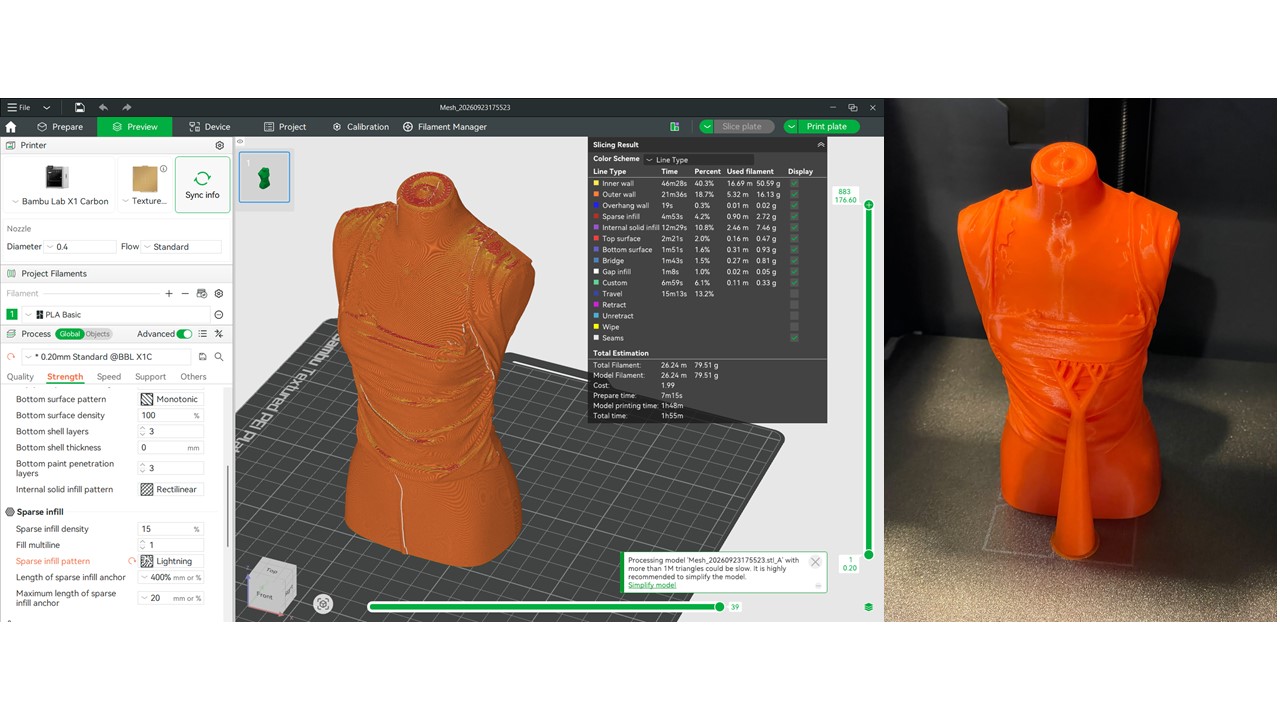Screen dimensions: 1280x720
Task: Click the horizontal layer progress slider handle
Action: click(719, 607)
